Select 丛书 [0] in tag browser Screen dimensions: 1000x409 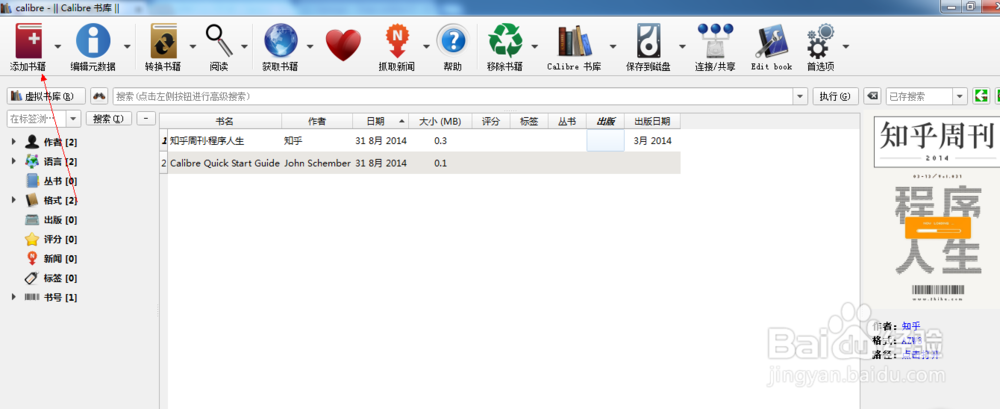point(51,181)
